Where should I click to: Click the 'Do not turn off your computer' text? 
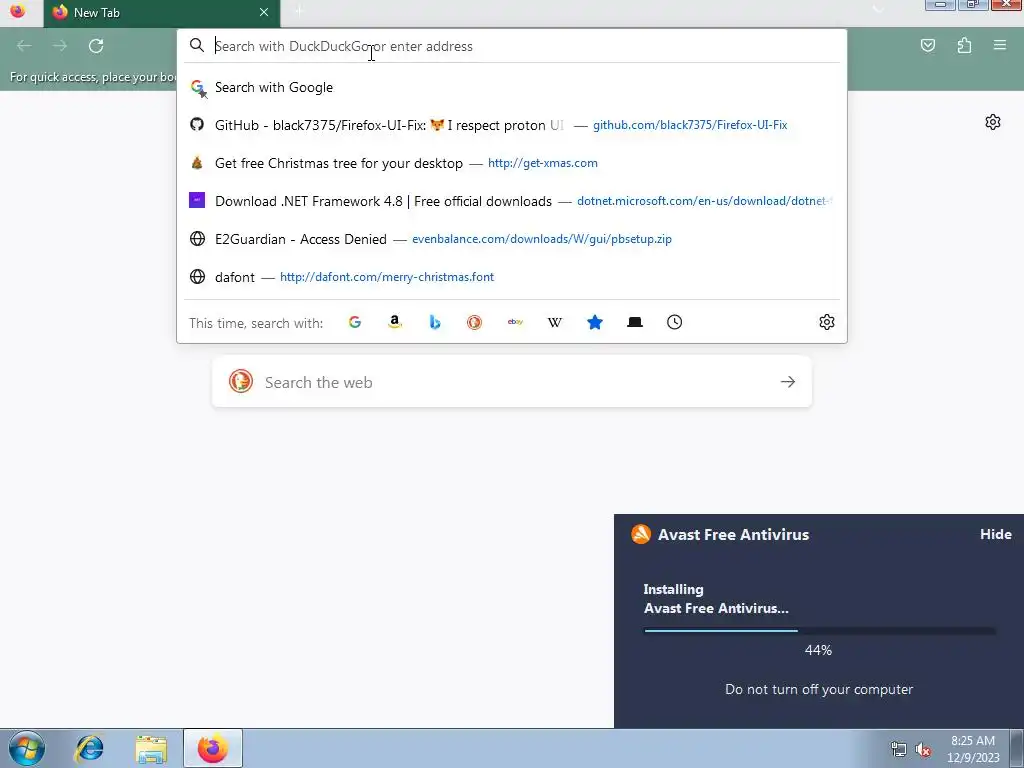point(819,689)
